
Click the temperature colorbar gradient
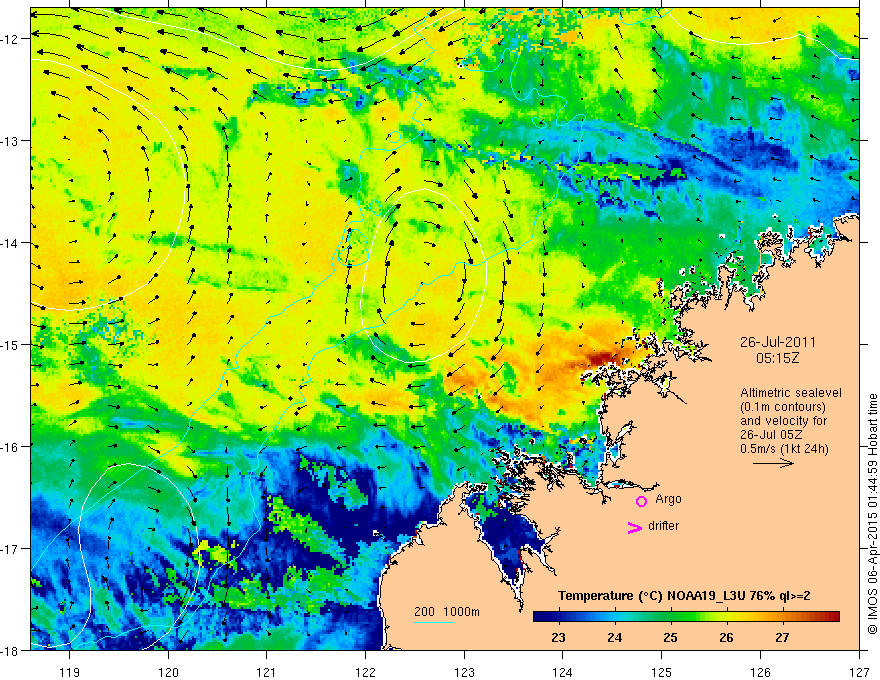click(x=686, y=616)
